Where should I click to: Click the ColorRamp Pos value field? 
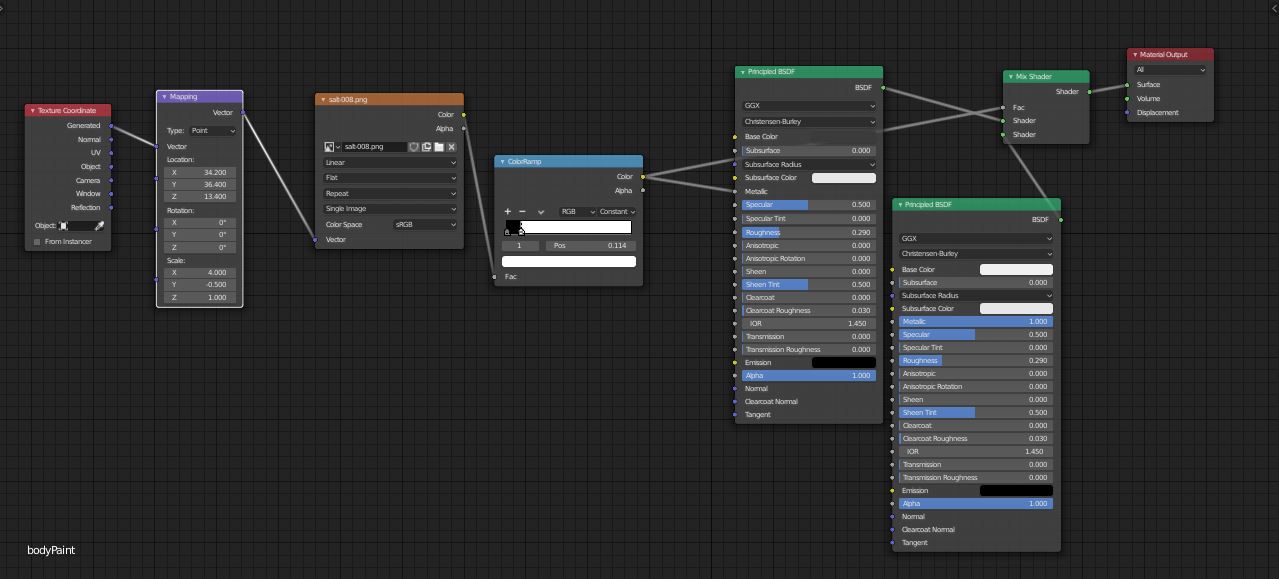590,245
